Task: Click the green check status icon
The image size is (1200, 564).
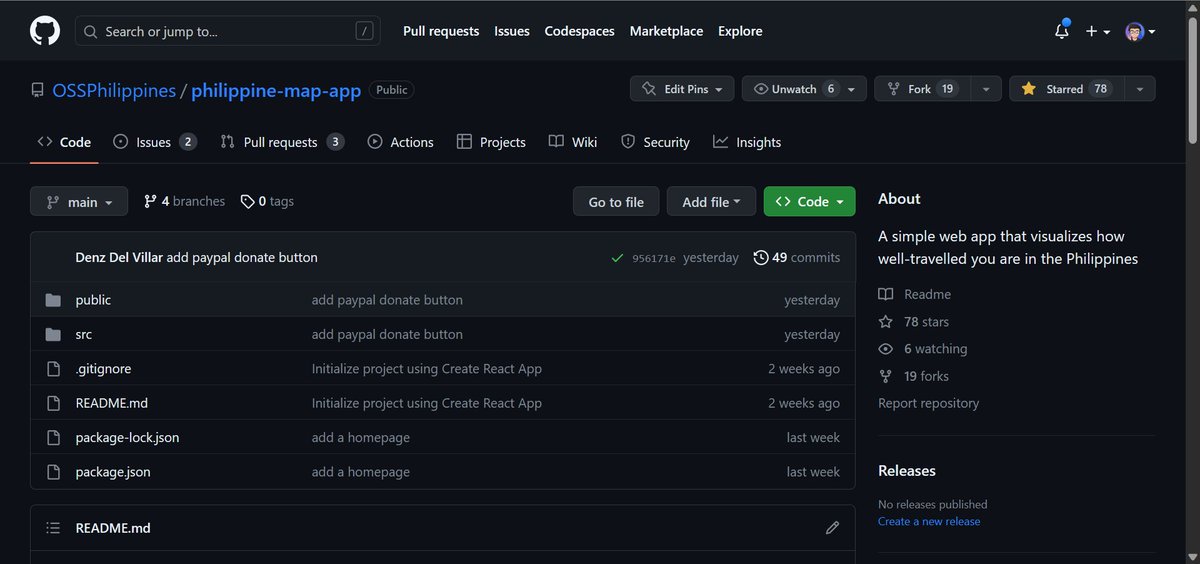Action: [x=618, y=258]
